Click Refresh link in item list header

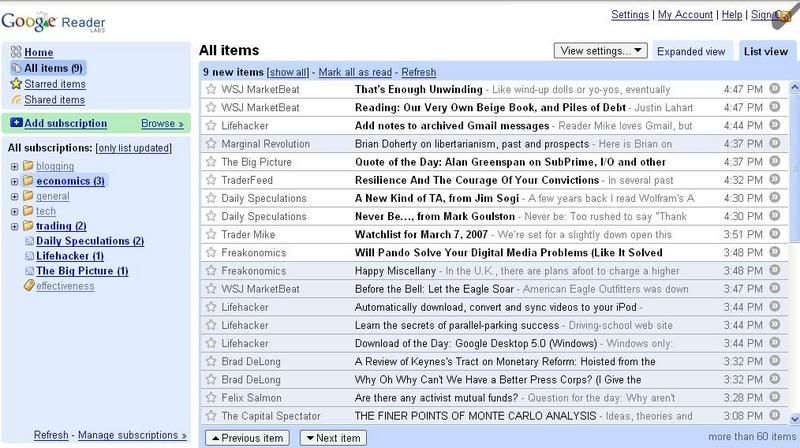pos(418,72)
